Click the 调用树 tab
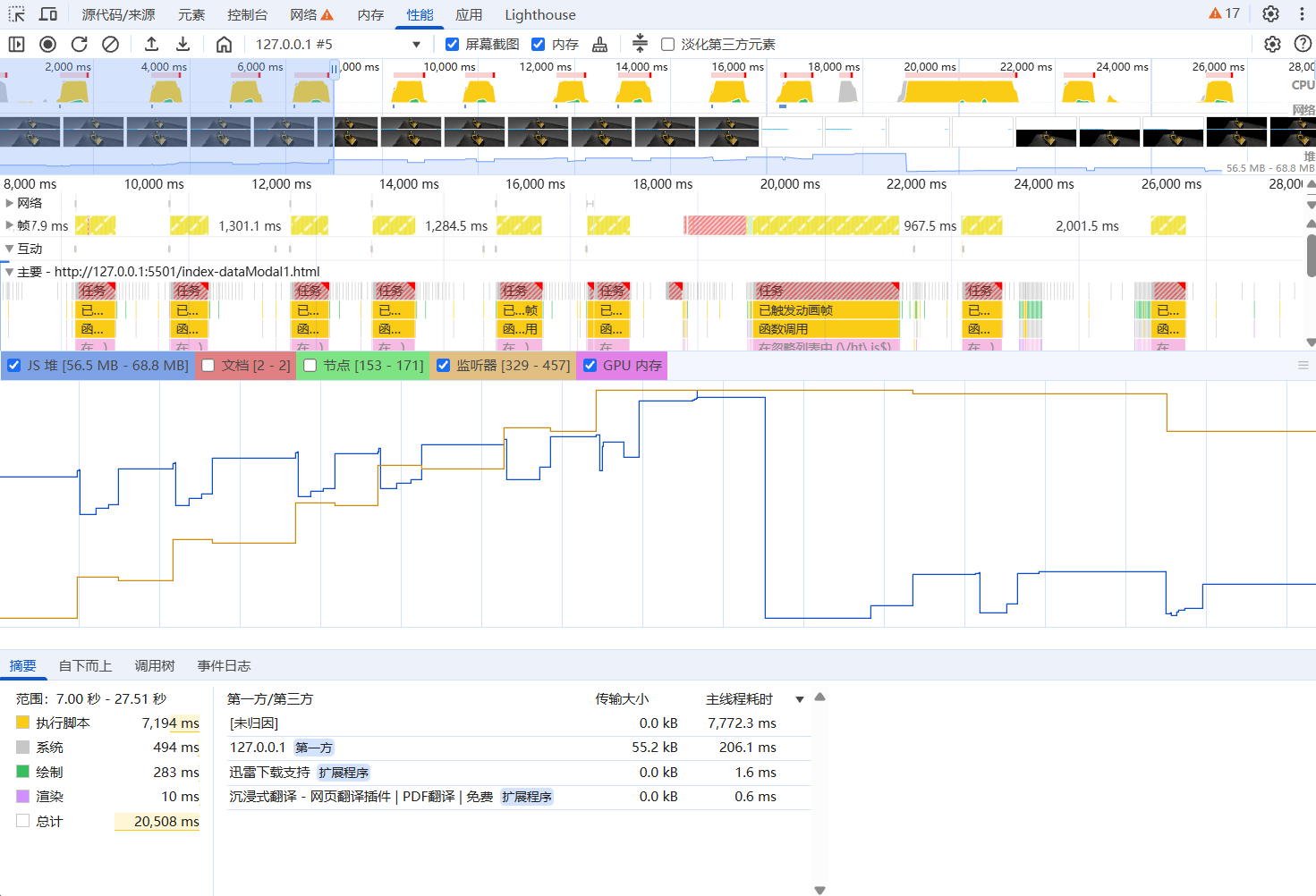The width and height of the screenshot is (1316, 896). (155, 665)
